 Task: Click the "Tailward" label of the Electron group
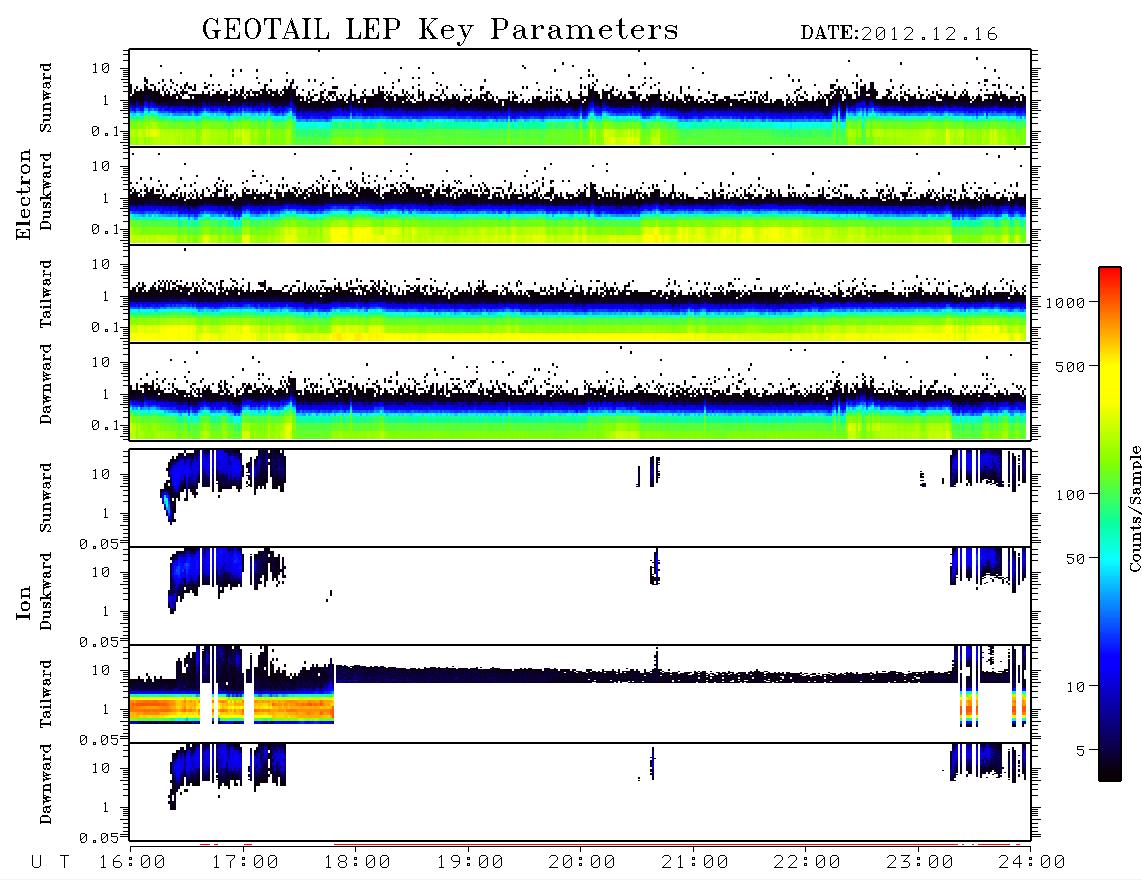coord(46,294)
